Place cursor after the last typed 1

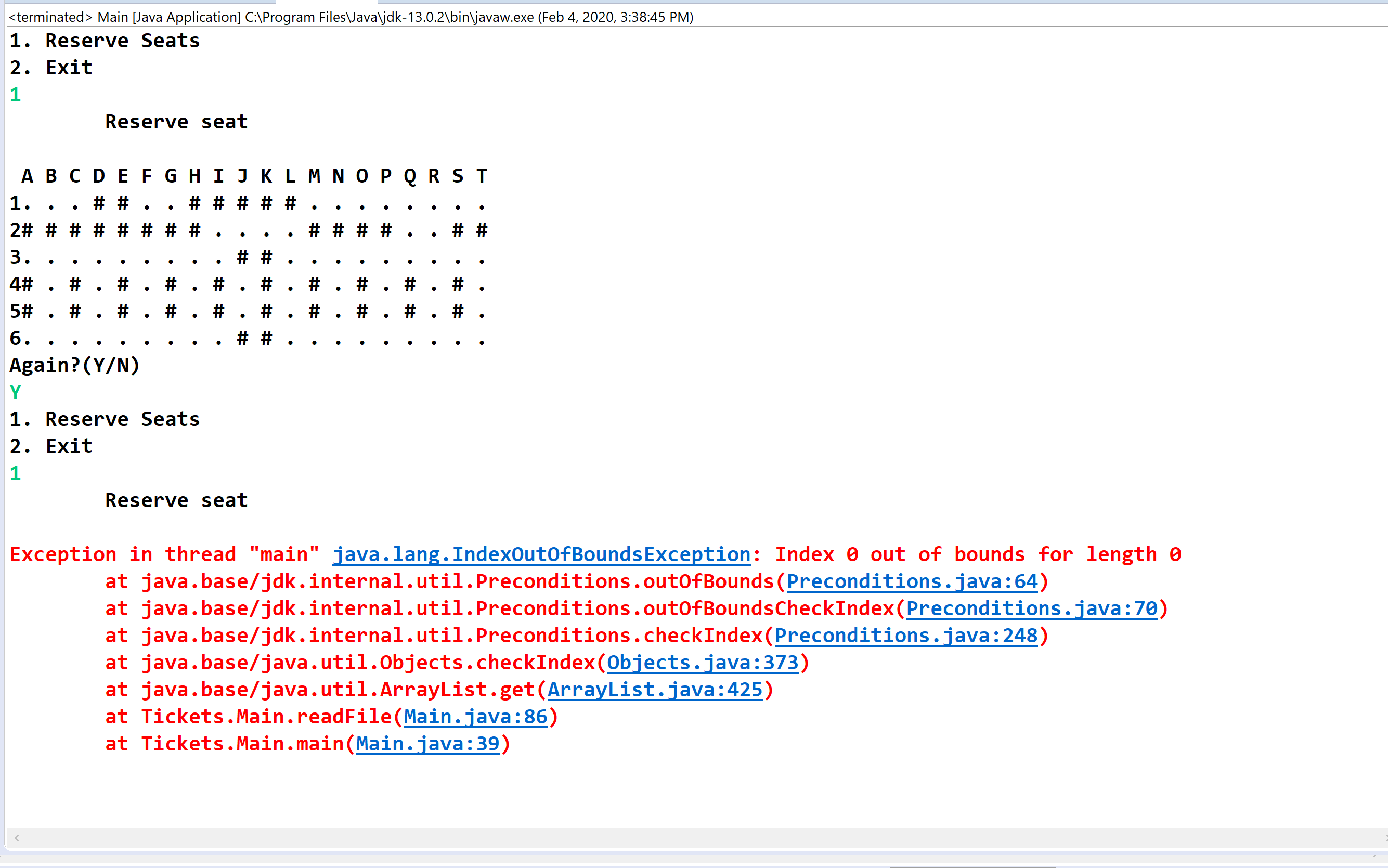[22, 473]
